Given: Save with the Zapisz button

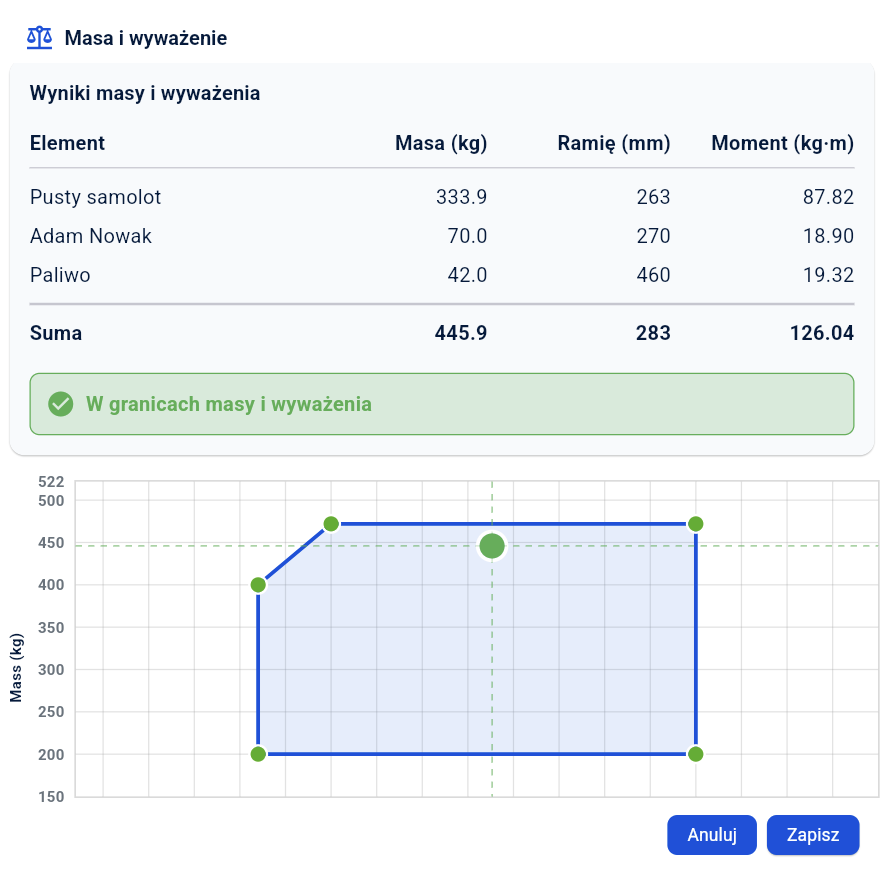Looking at the screenshot, I should (x=813, y=835).
